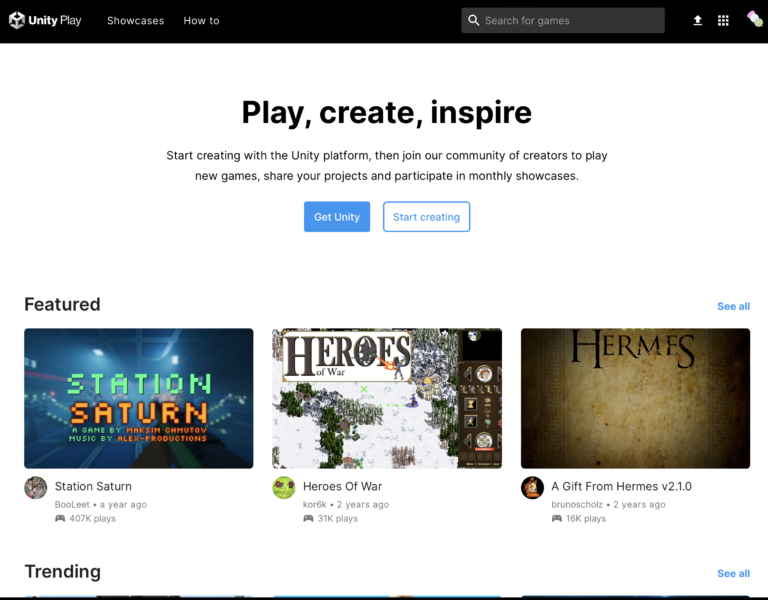The width and height of the screenshot is (768, 600).
Task: Open the Showcases menu item
Action: pyautogui.click(x=135, y=20)
